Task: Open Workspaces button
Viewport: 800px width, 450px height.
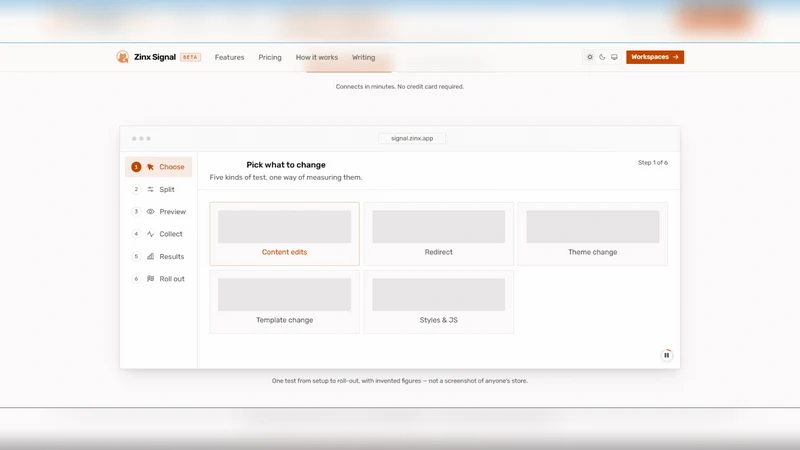Action: tap(655, 57)
